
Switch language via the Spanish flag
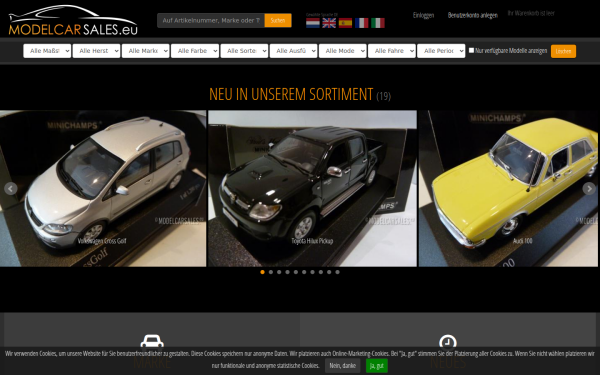click(345, 23)
